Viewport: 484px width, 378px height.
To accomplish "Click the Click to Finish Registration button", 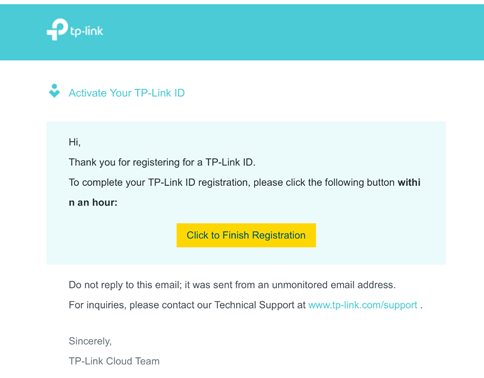I will pos(246,235).
